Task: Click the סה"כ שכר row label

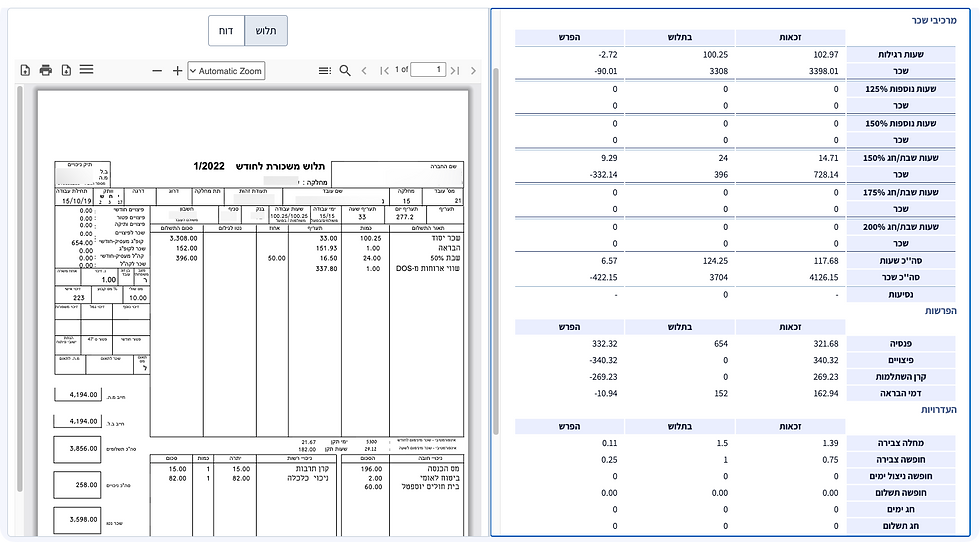Action: [901, 277]
